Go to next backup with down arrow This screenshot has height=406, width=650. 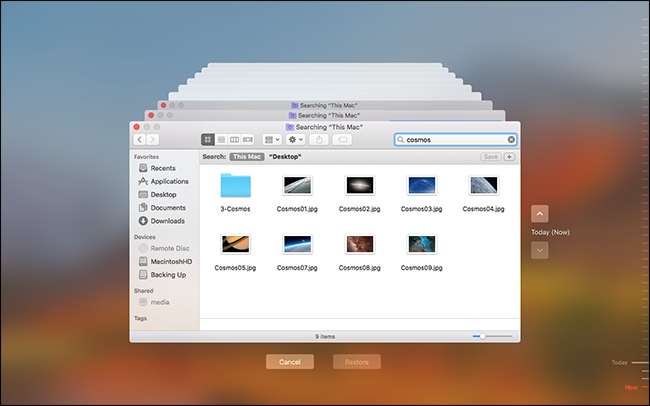point(540,251)
